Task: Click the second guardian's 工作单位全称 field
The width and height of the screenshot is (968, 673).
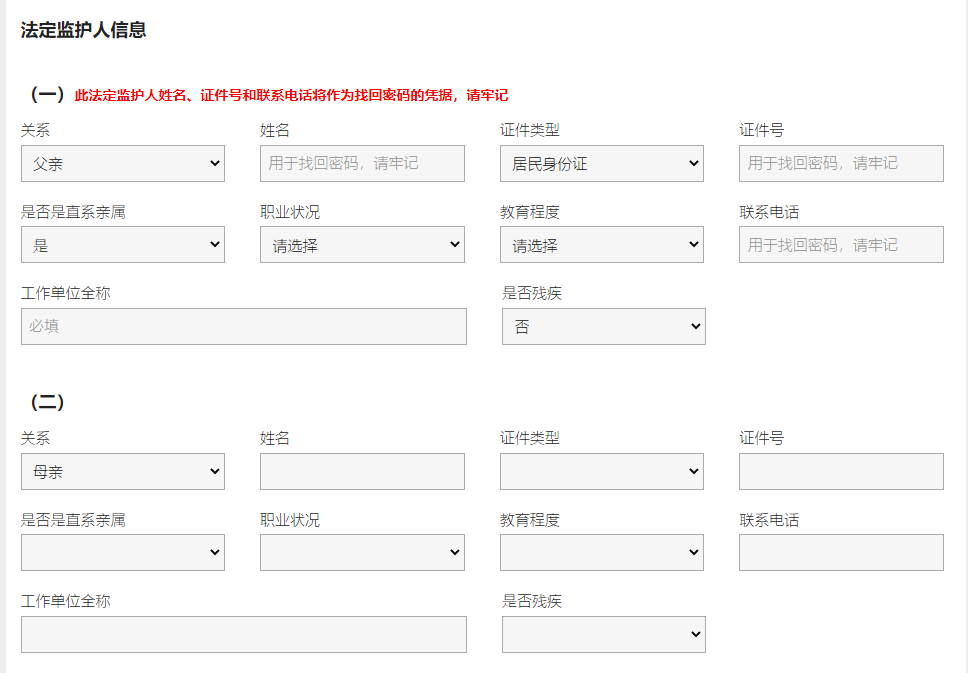Action: point(243,634)
